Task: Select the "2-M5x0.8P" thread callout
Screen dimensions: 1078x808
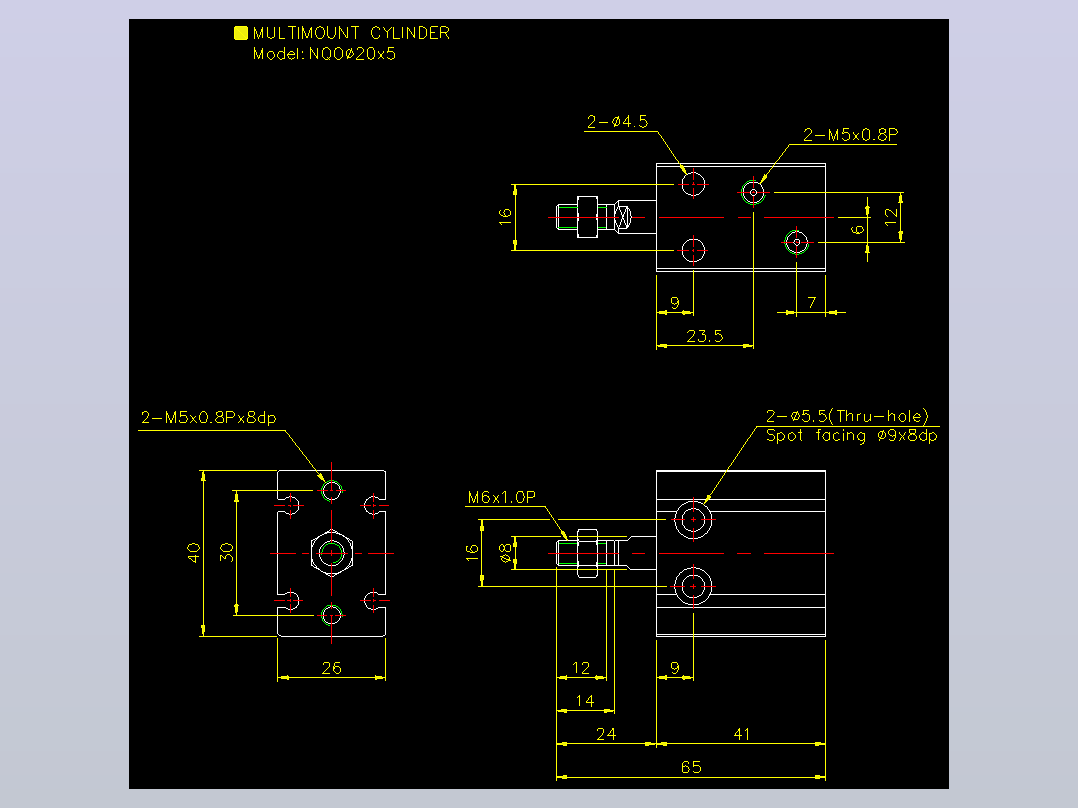Action: tap(850, 135)
